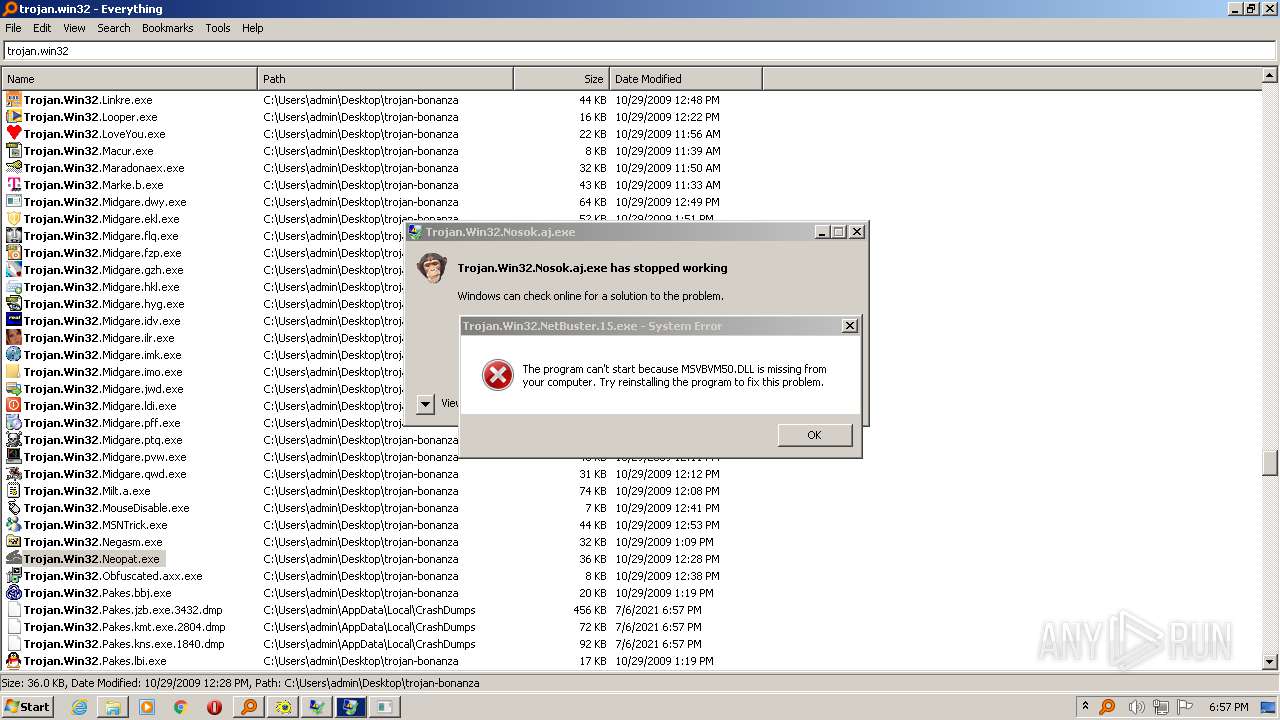The image size is (1280, 720).
Task: Click the heart icon of Trojan.Win32.LoveYou.exe
Action: 14,134
